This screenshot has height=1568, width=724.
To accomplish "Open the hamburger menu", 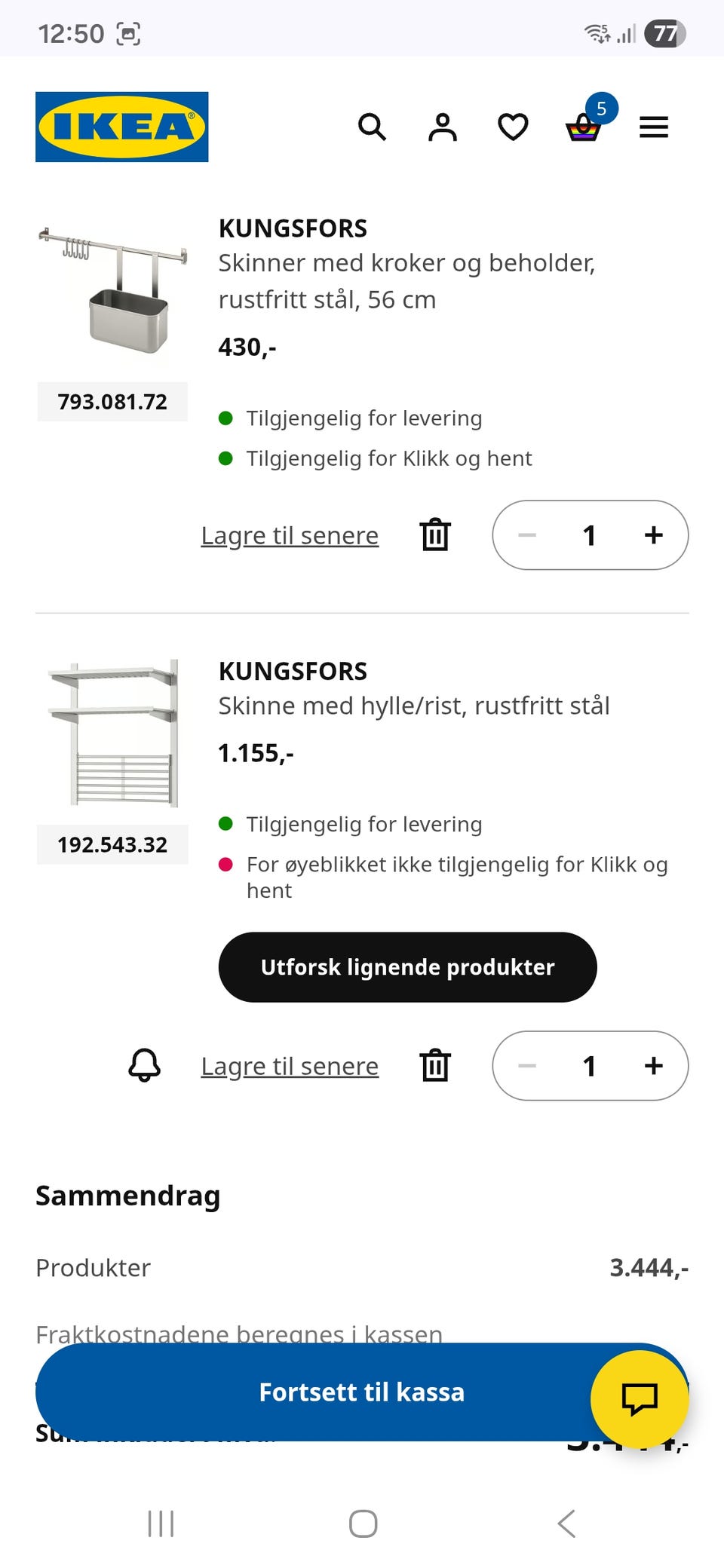I will 654,127.
